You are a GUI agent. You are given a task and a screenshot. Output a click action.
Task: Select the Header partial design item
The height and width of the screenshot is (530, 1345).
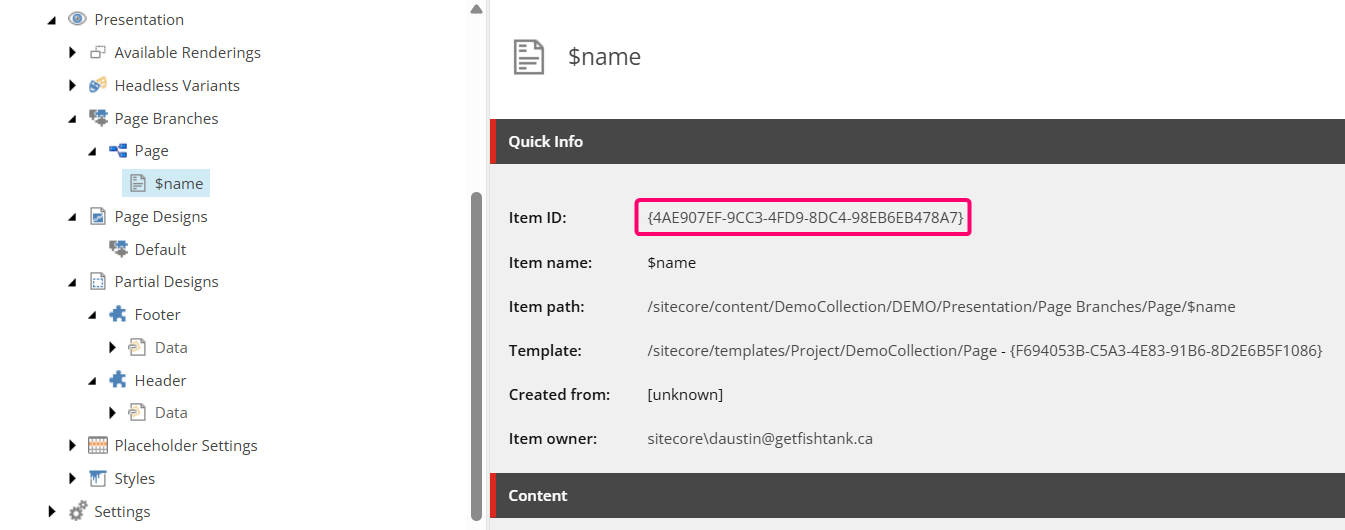(x=160, y=380)
